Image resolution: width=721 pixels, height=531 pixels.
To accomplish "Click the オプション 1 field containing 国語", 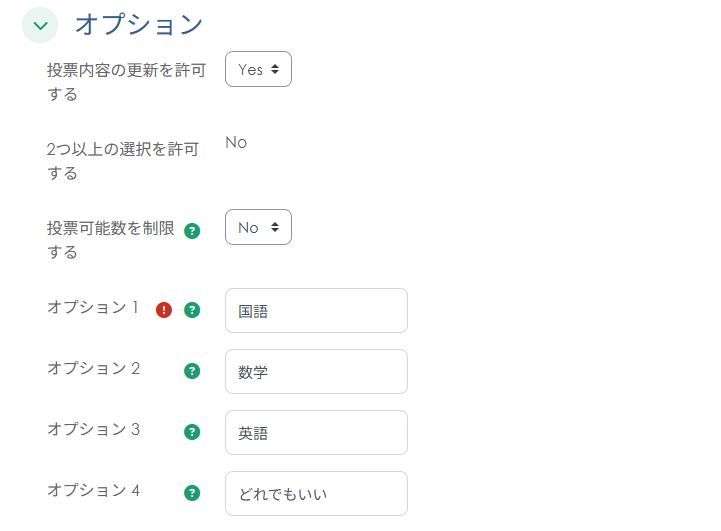I will (316, 310).
